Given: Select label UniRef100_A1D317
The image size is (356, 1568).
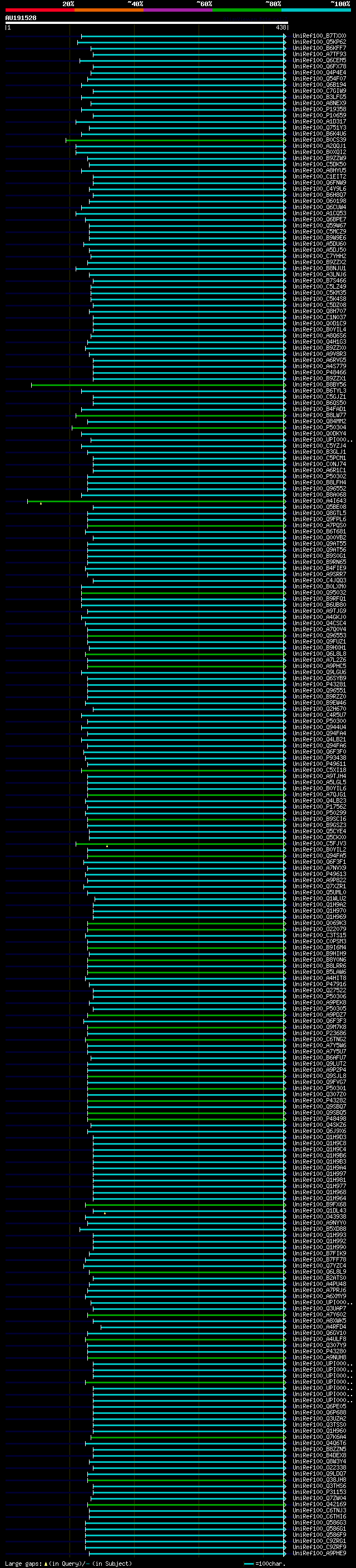Looking at the screenshot, I should point(319,122).
